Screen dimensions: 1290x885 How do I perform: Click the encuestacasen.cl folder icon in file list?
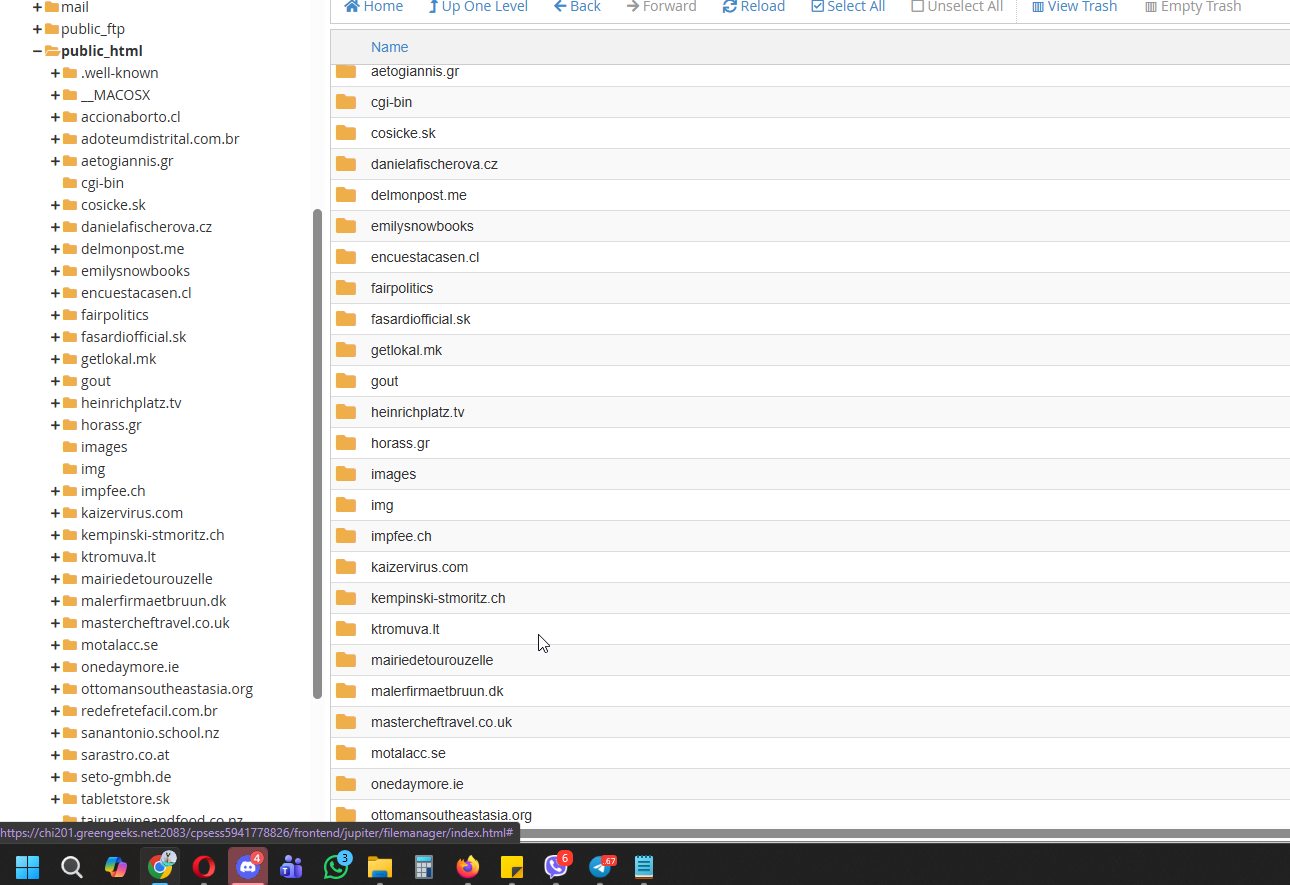(346, 257)
